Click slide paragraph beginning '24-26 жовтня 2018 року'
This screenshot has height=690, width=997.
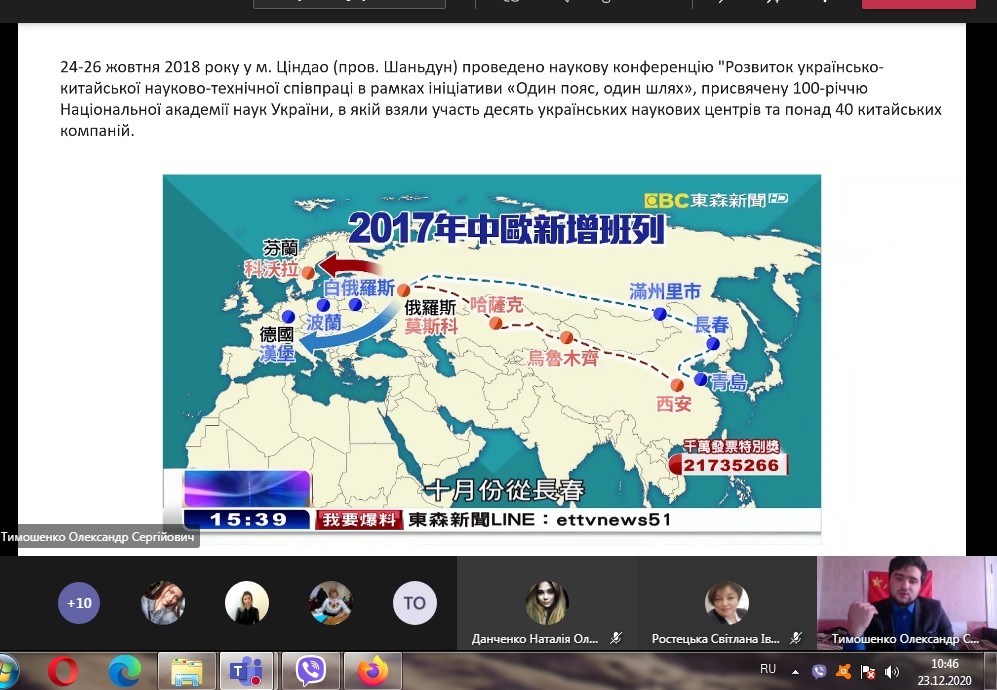coord(501,99)
